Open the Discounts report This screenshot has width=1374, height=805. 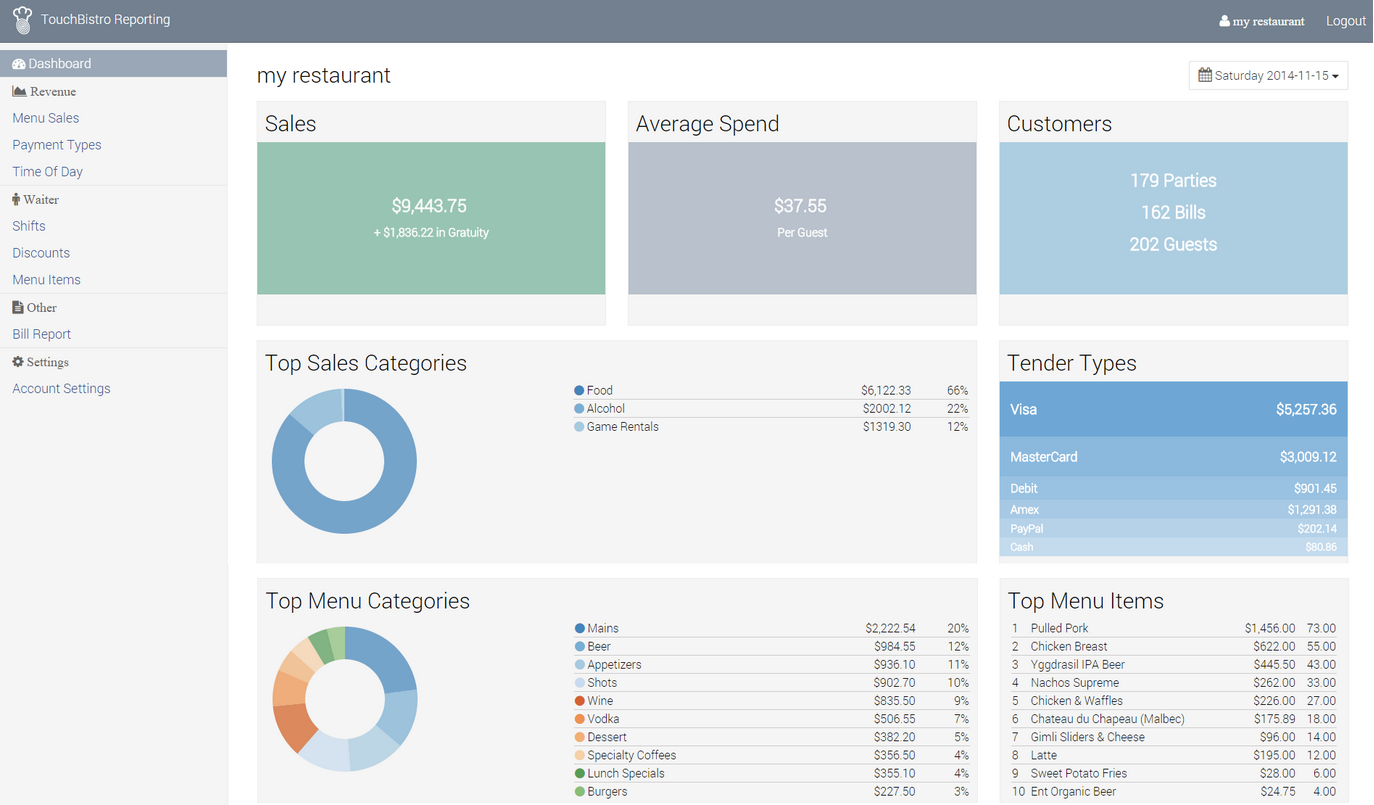[x=41, y=252]
